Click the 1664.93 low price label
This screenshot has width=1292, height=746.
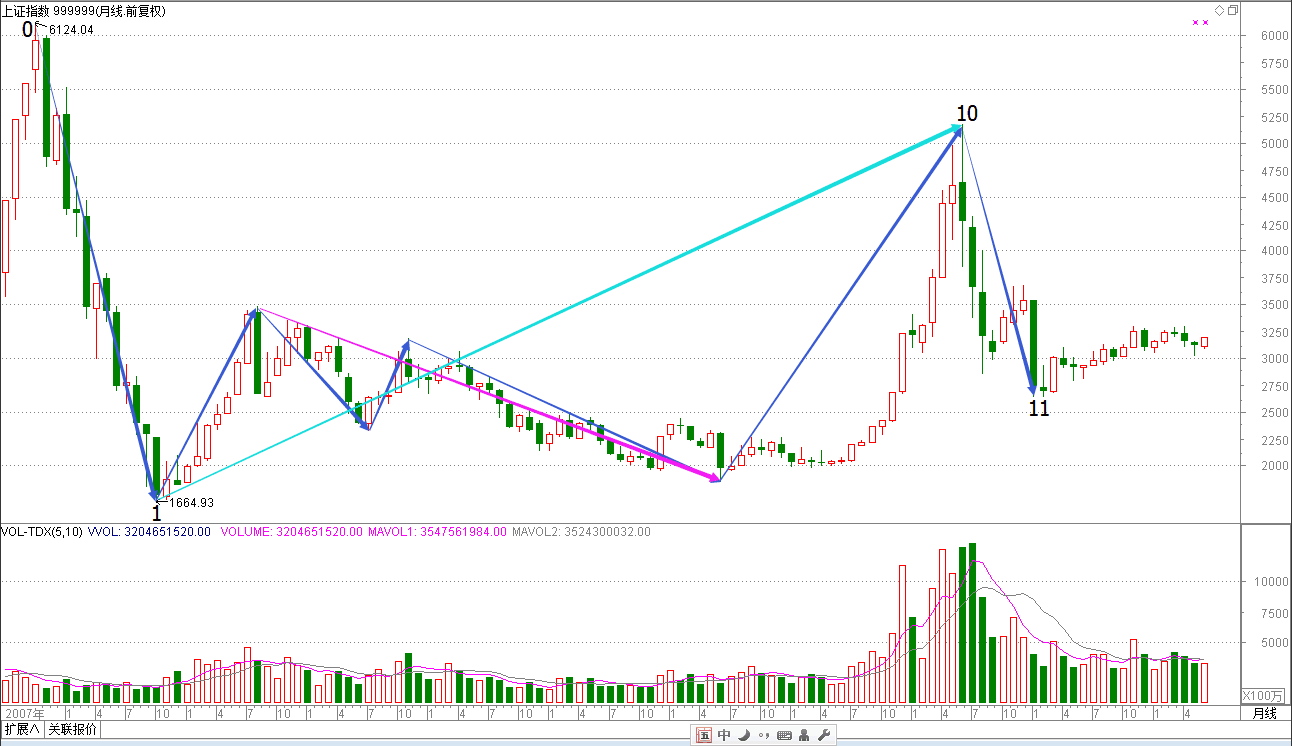(191, 503)
